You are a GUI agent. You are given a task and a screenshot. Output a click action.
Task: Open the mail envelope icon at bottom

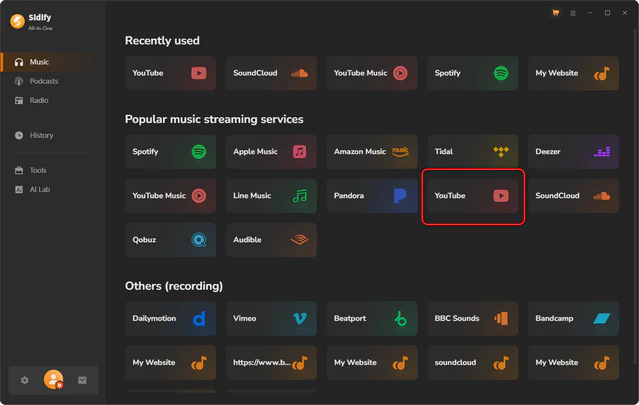82,380
